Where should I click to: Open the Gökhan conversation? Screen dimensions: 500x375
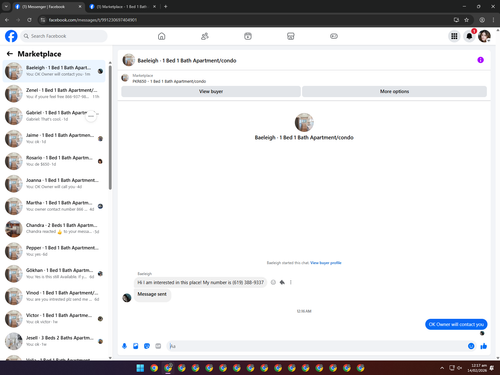point(54,273)
